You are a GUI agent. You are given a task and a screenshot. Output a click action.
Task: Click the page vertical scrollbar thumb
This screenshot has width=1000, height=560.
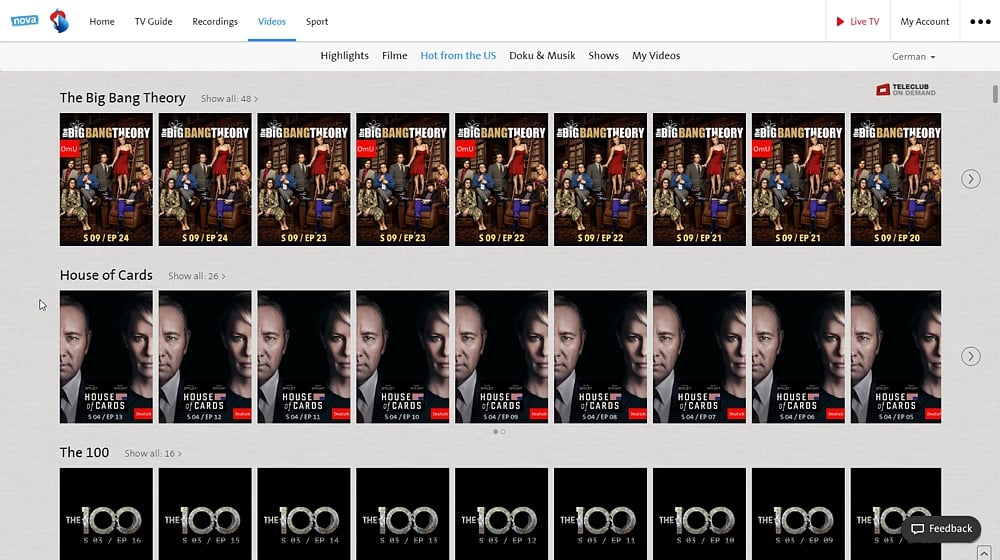pyautogui.click(x=995, y=93)
